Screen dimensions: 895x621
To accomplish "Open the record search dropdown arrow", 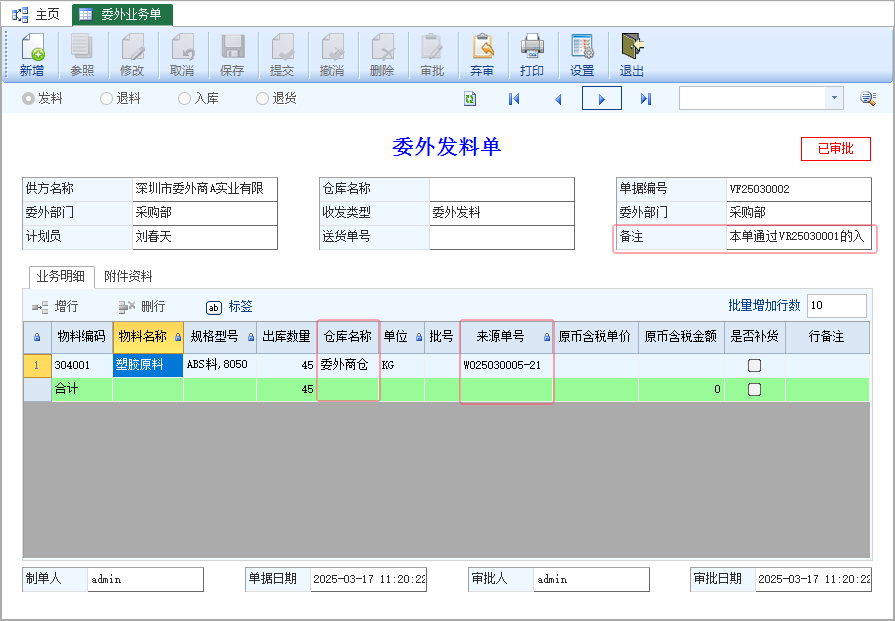I will click(834, 98).
